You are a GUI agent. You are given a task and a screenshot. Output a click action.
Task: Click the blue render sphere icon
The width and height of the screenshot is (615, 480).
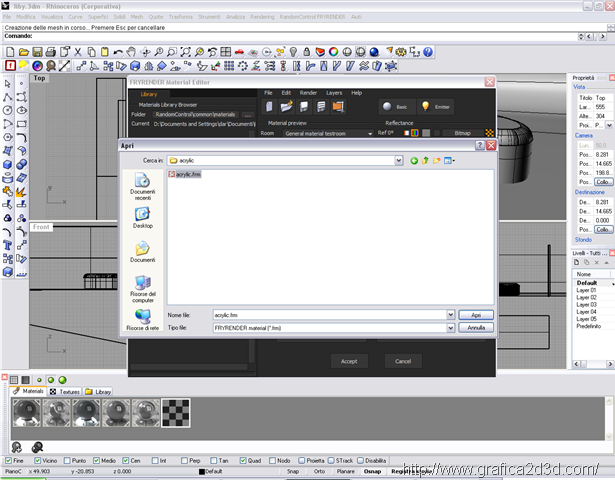pos(374,52)
